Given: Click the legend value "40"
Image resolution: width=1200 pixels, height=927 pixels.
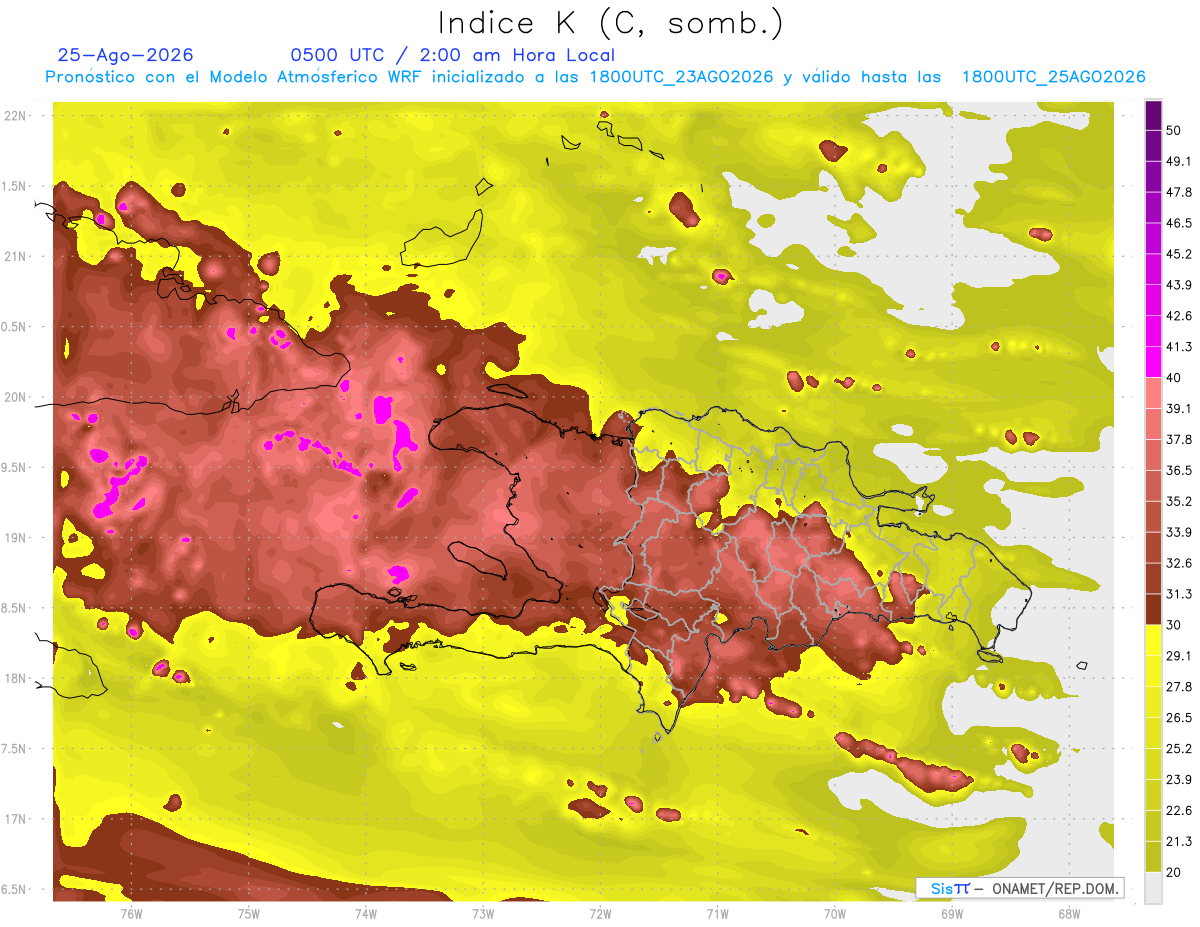Looking at the screenshot, I should click(x=1175, y=378).
